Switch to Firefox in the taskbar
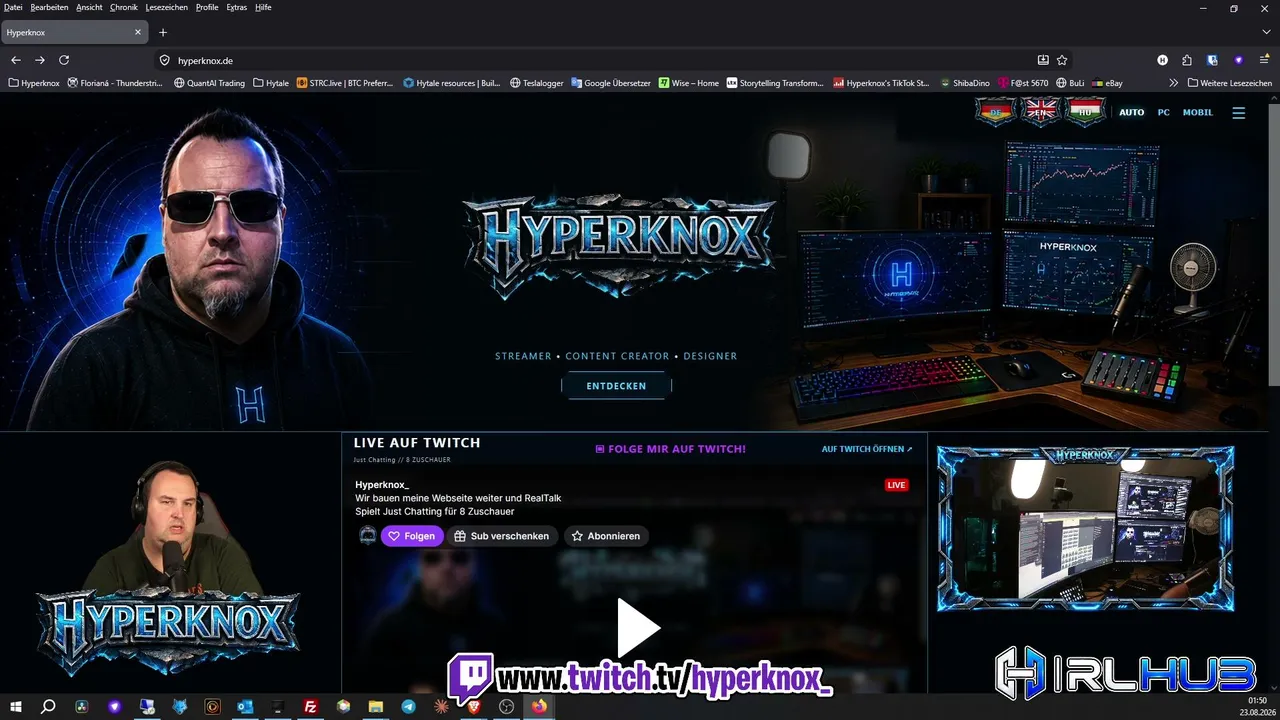Viewport: 1280px width, 720px height. tap(539, 707)
